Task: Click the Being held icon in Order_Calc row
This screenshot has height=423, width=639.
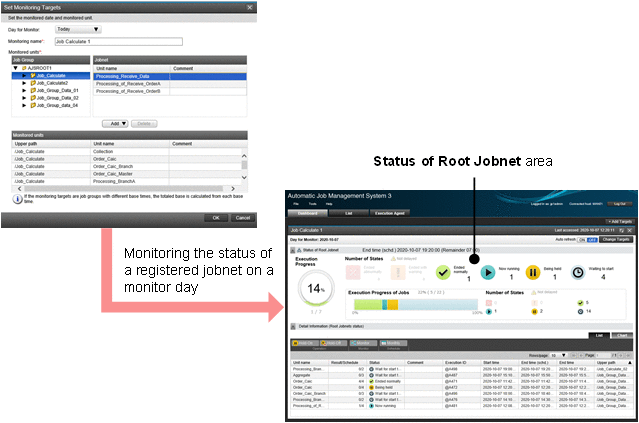Action: click(x=371, y=388)
